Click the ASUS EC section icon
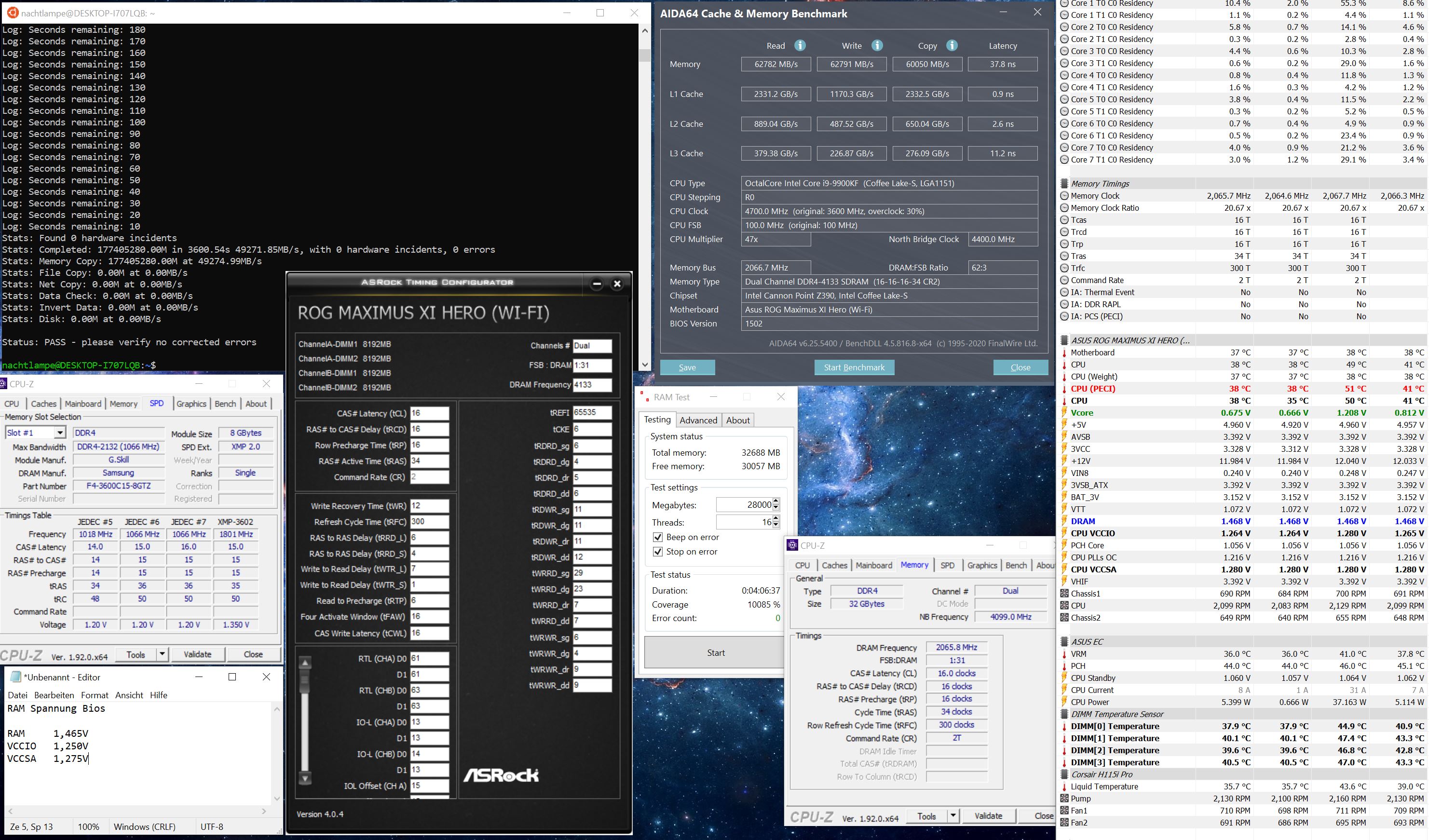 (x=1064, y=642)
